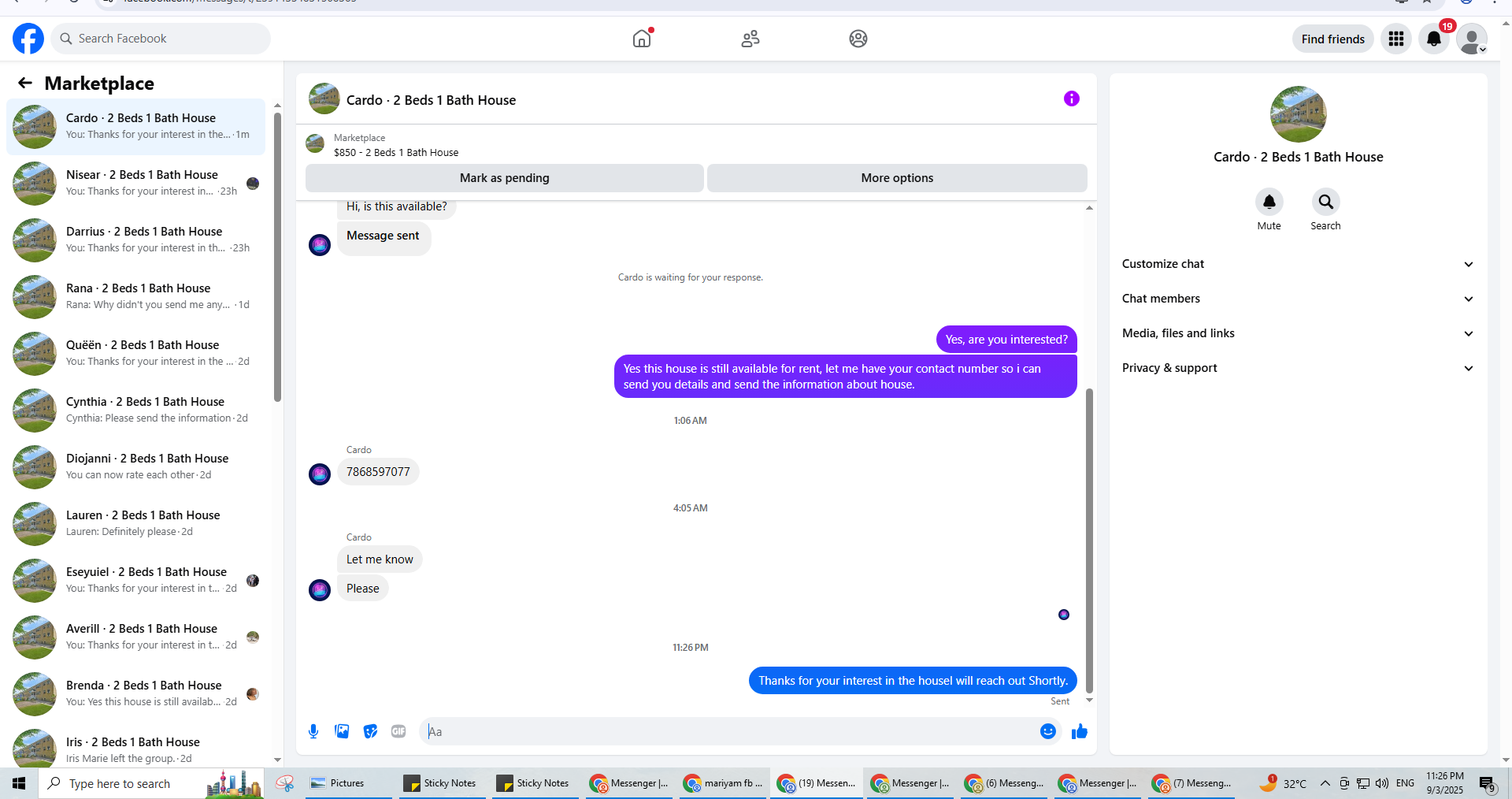Image resolution: width=1512 pixels, height=799 pixels.
Task: Open the notifications bell with 19 badge
Action: [1434, 39]
